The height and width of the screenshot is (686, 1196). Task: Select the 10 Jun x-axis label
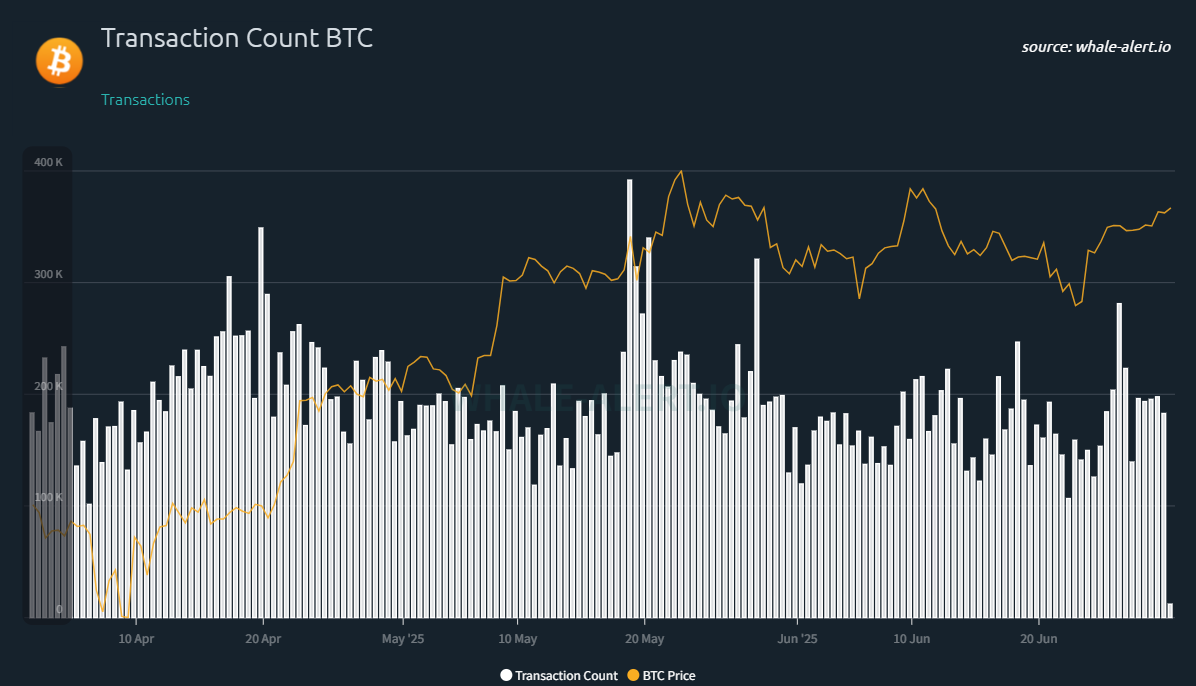pos(911,638)
